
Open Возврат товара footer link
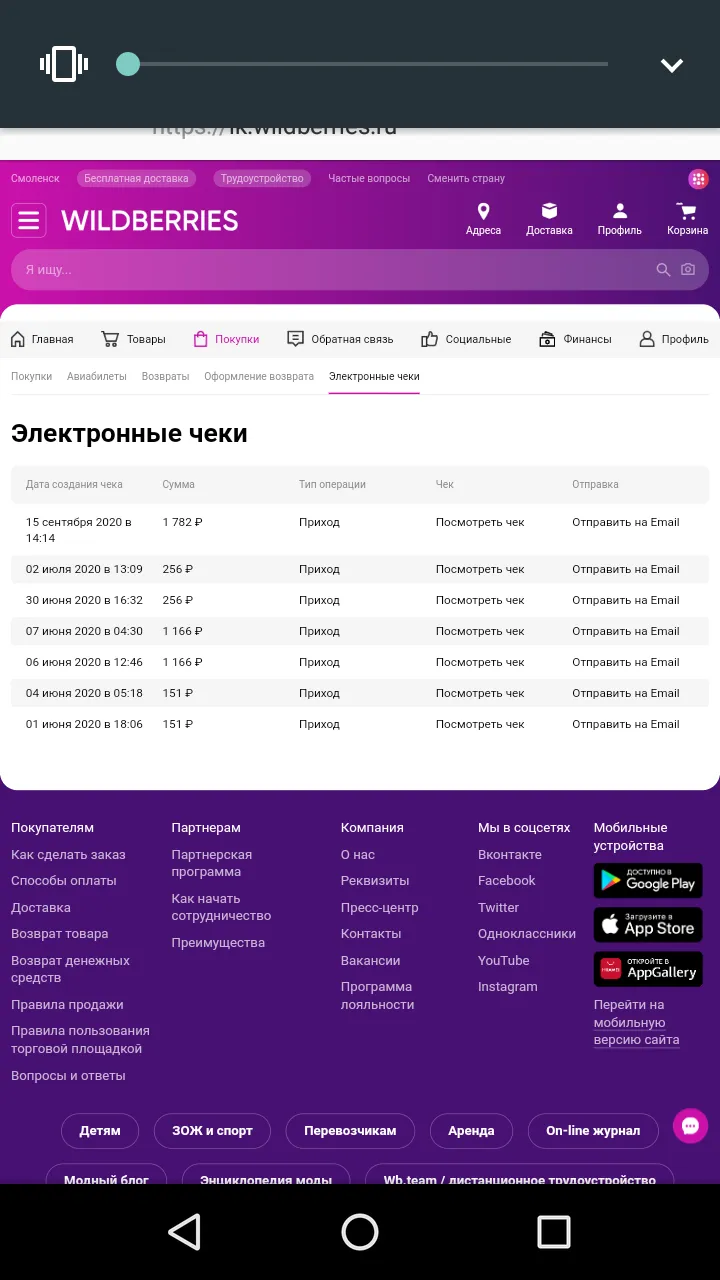[60, 934]
